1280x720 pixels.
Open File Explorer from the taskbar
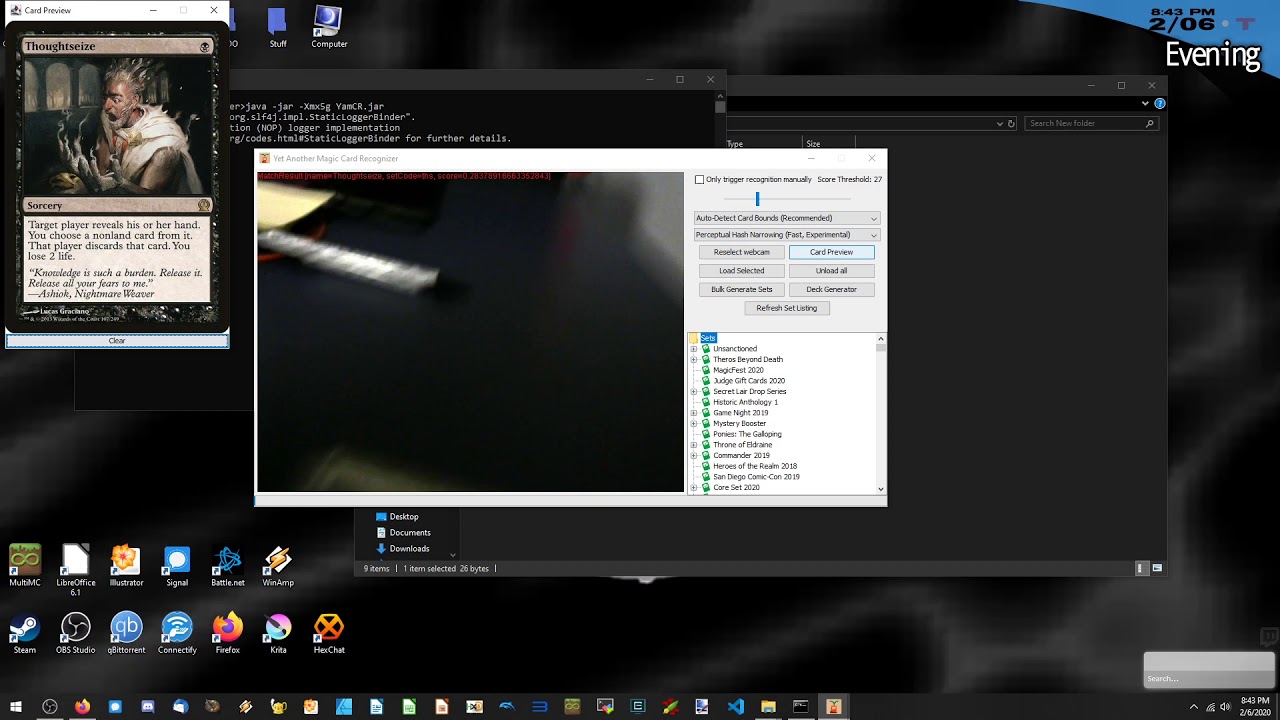pos(768,707)
